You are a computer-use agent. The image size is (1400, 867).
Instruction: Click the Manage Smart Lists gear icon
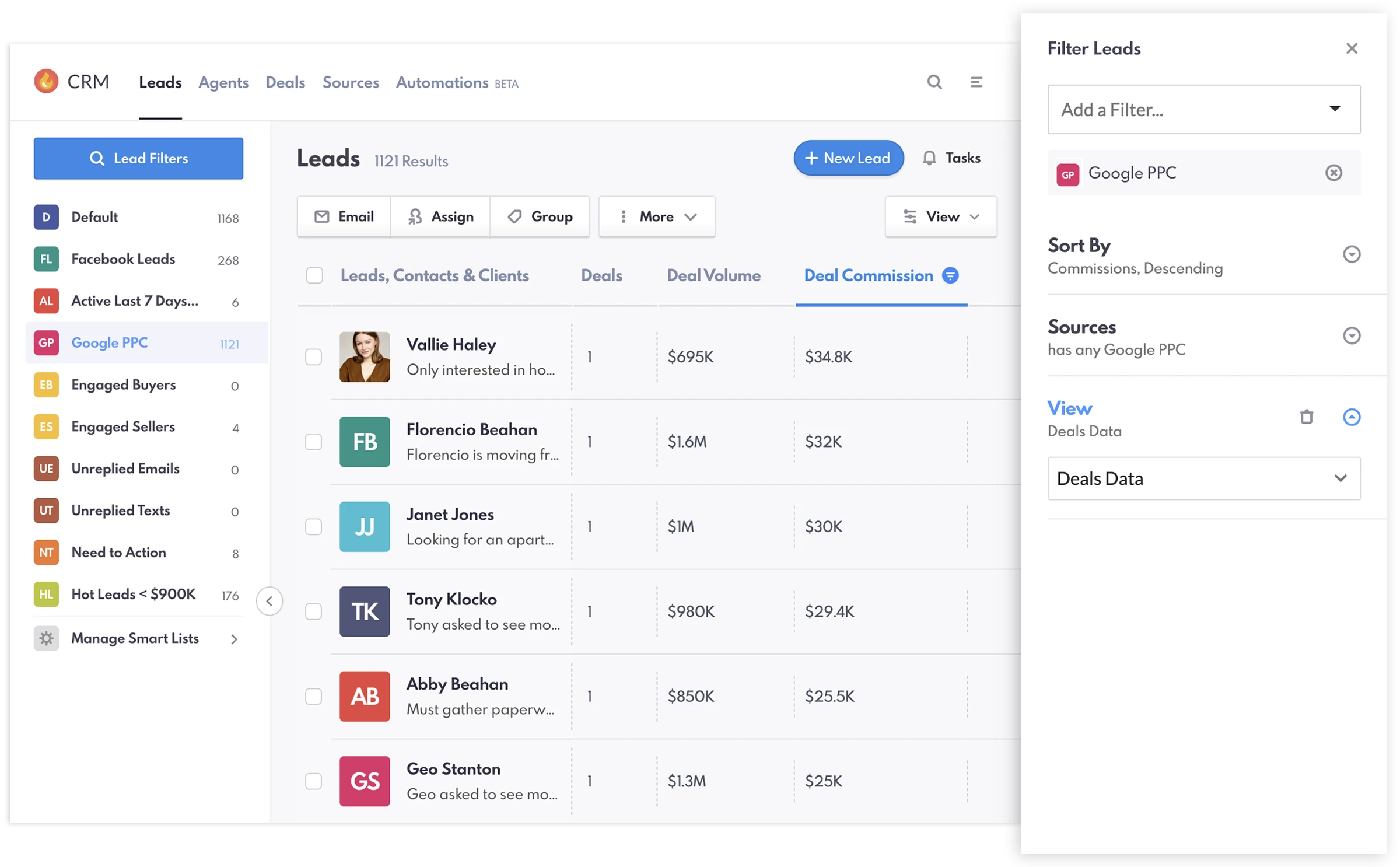tap(46, 638)
